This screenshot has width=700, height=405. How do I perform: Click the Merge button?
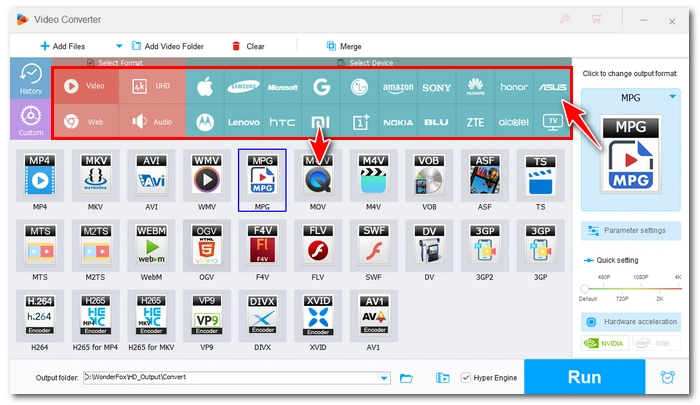click(x=344, y=46)
